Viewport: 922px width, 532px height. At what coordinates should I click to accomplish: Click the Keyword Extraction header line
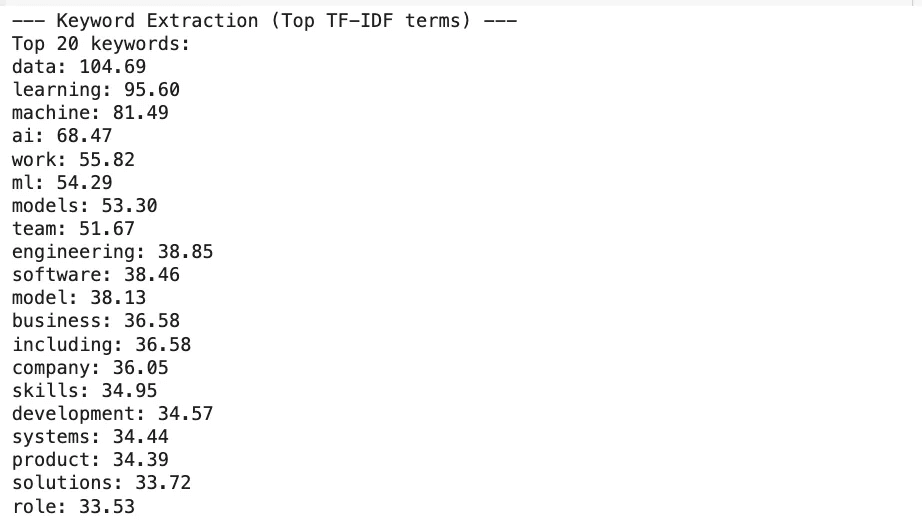point(265,21)
